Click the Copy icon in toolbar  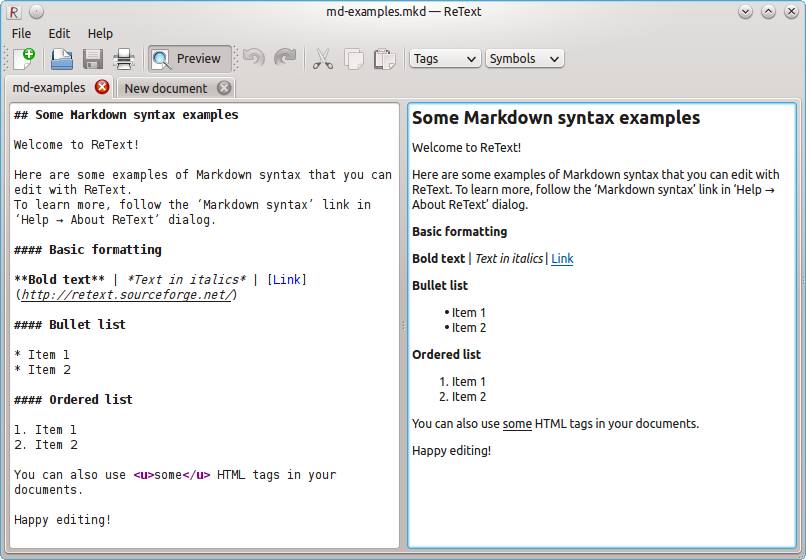click(x=353, y=59)
